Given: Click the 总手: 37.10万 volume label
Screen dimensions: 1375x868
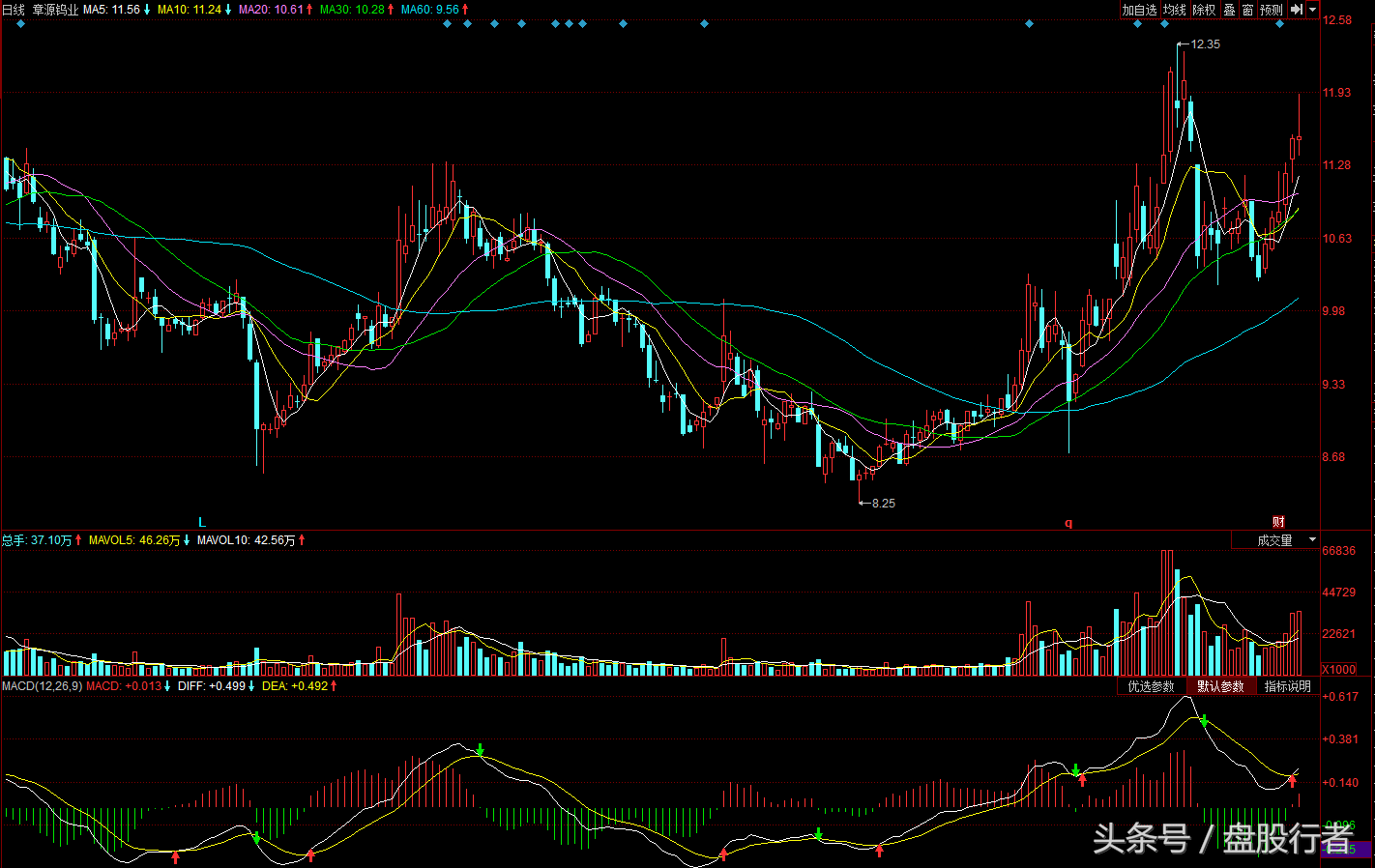Looking at the screenshot, I should [x=37, y=540].
